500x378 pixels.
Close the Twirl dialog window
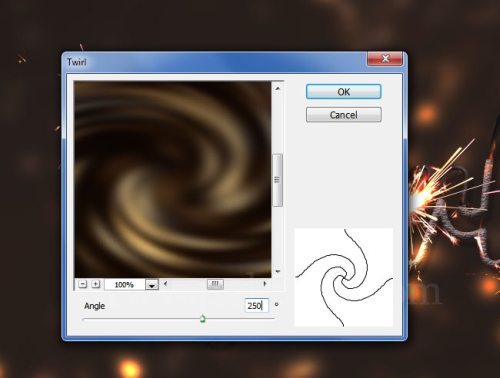point(385,59)
